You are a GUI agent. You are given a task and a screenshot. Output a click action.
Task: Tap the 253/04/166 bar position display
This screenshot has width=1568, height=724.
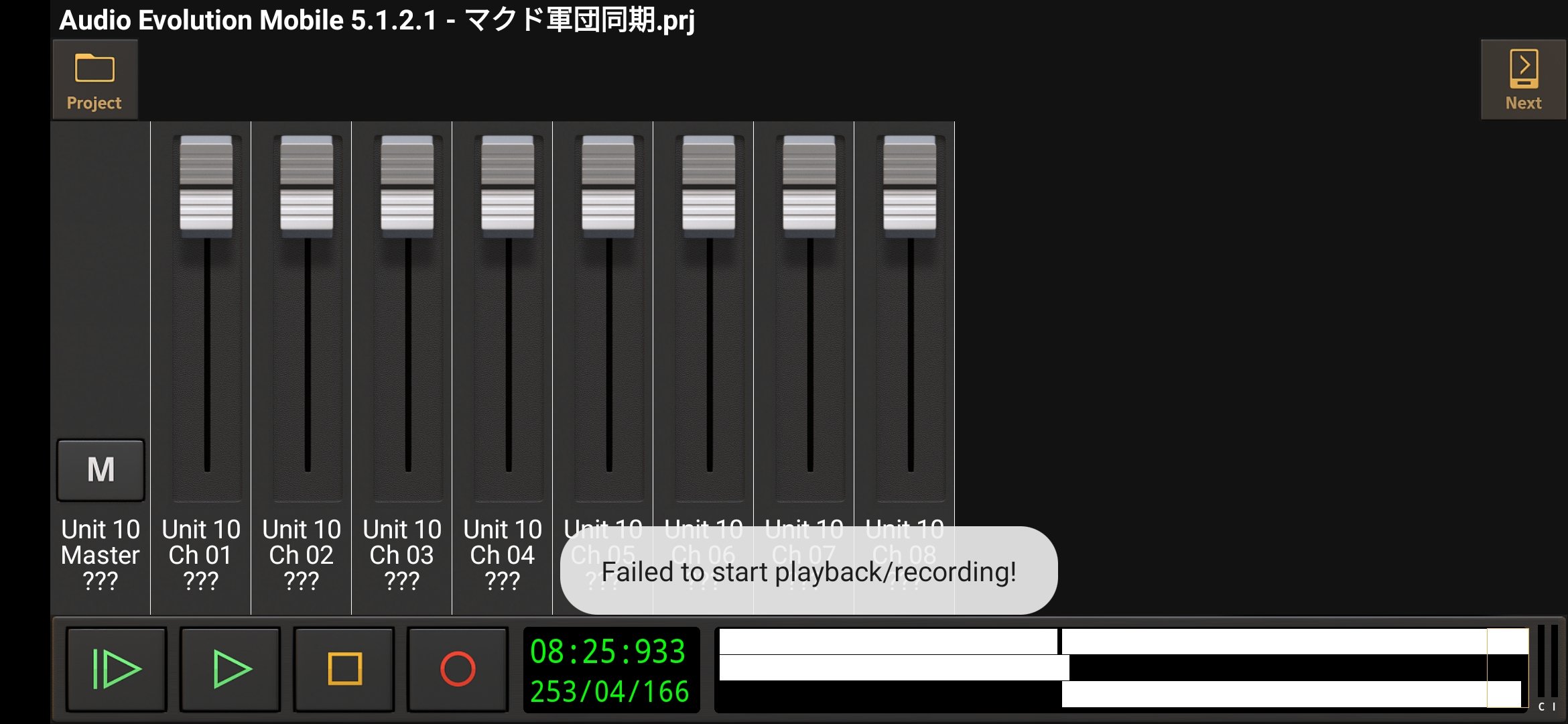coord(609,692)
